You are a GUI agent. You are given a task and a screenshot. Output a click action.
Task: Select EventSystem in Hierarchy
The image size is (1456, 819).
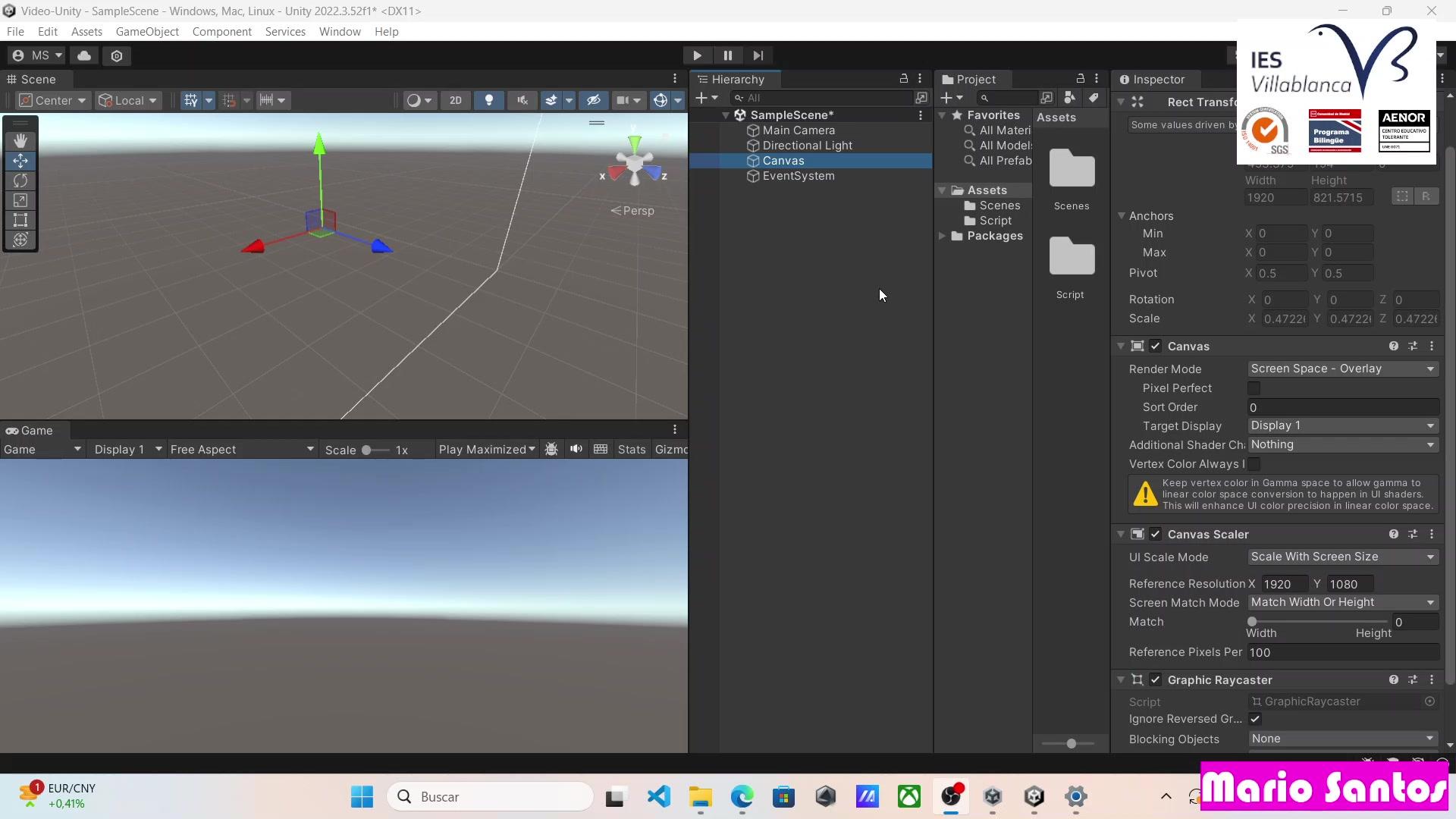tap(798, 176)
